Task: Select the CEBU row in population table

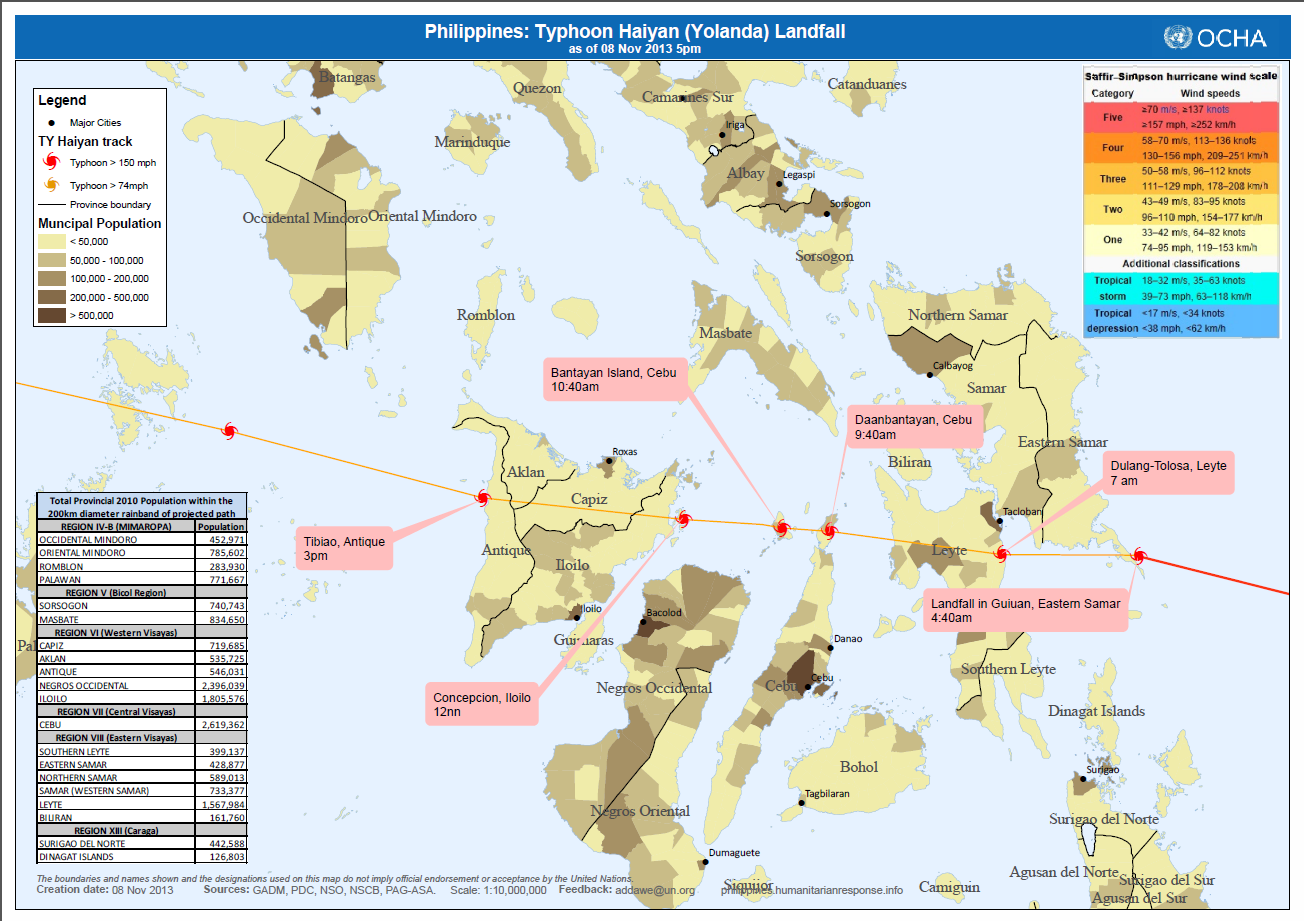Action: click(x=142, y=724)
